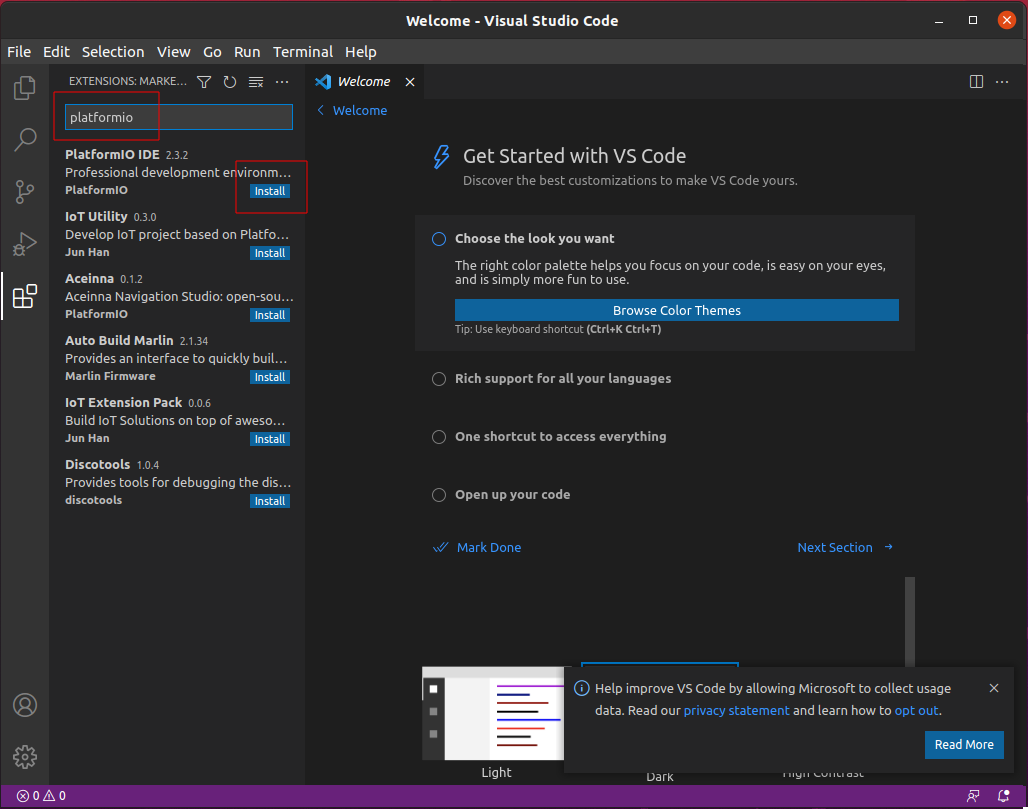
Task: Install the Aceinna extension
Action: [x=269, y=315]
